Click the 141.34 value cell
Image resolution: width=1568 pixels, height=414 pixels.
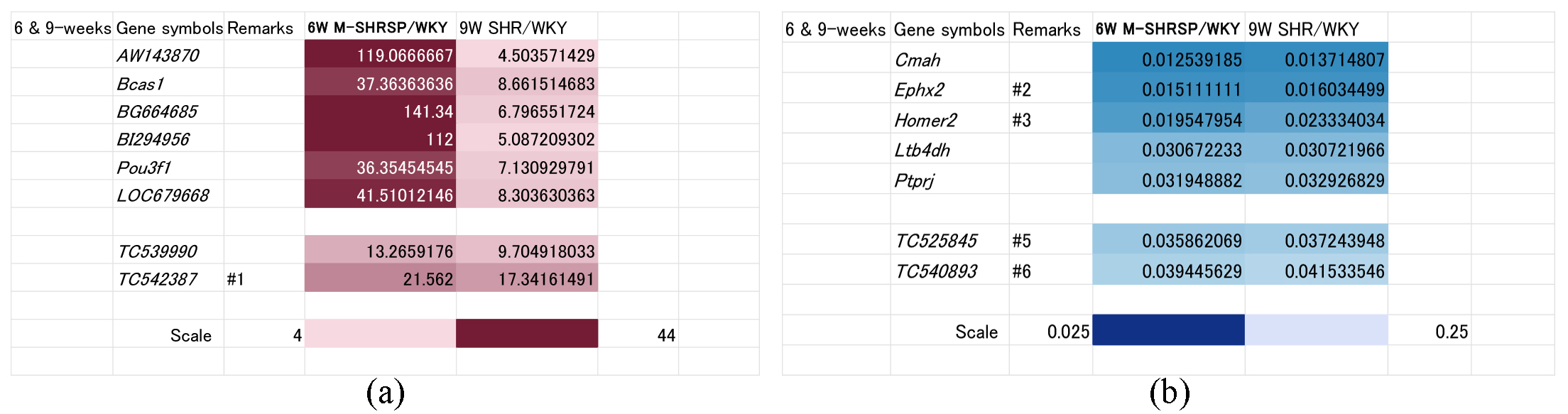[380, 111]
